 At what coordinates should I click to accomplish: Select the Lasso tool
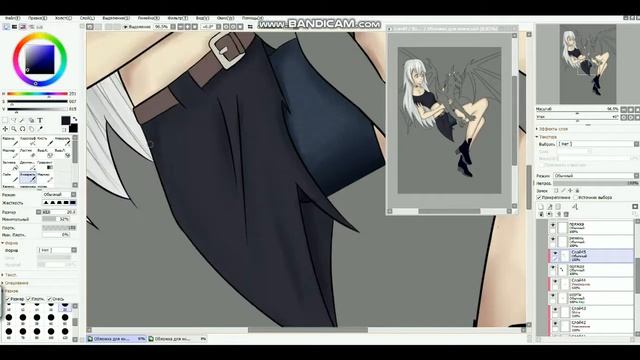13,120
